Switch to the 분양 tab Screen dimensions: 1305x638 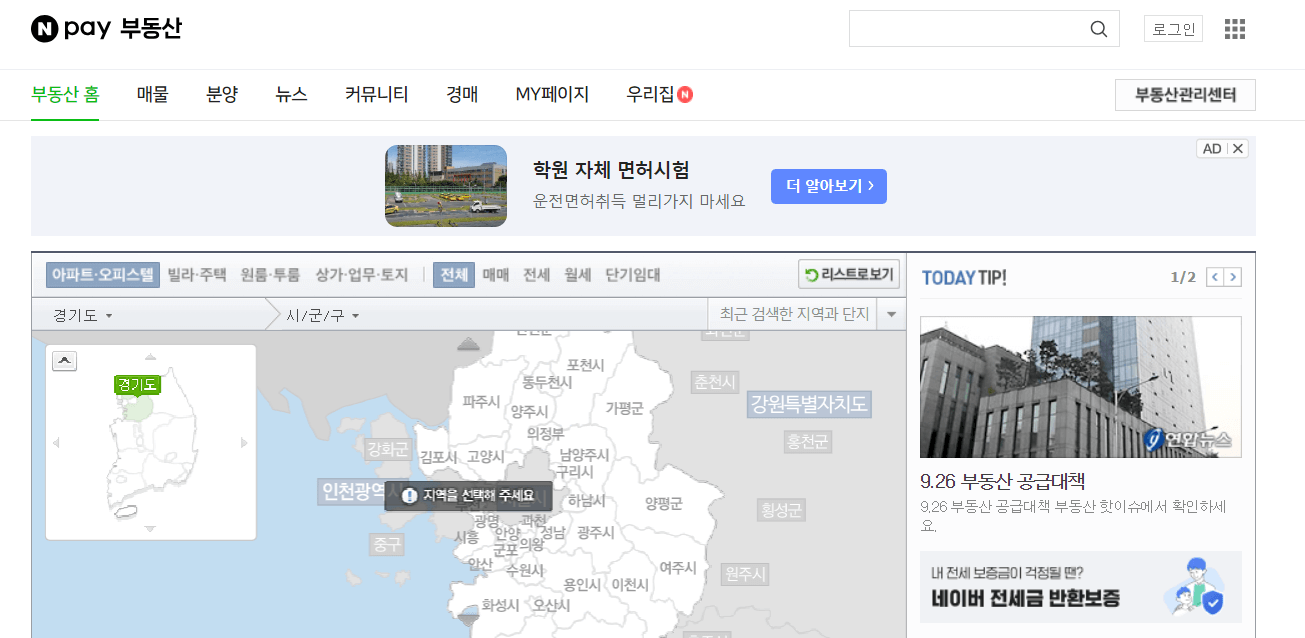coord(221,94)
